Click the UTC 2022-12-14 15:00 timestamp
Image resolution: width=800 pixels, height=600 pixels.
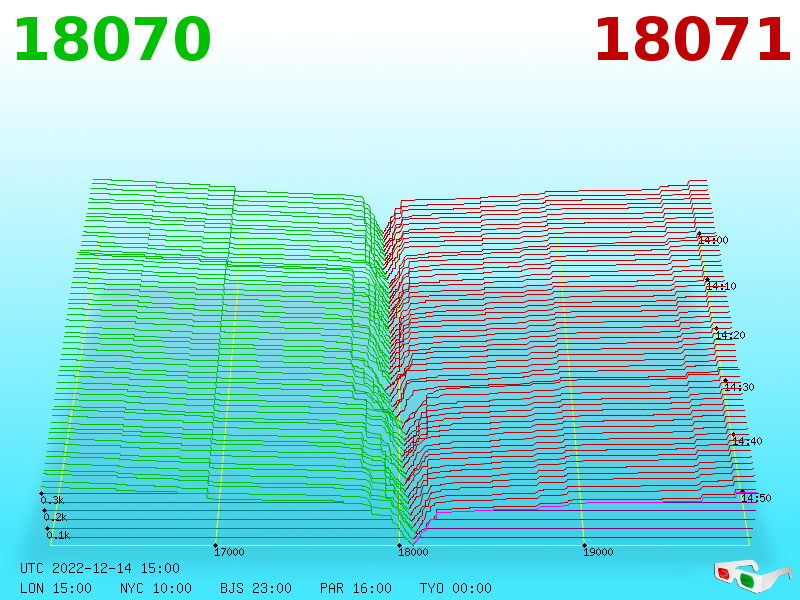[x=100, y=568]
